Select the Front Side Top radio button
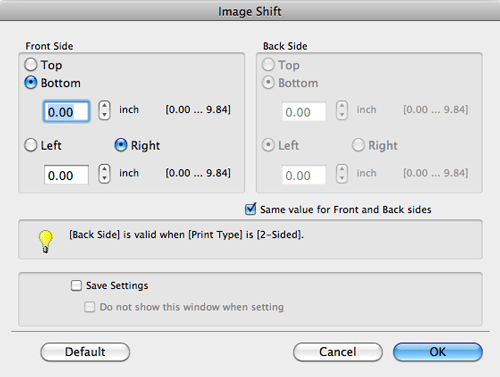The image size is (500, 377). click(31, 65)
